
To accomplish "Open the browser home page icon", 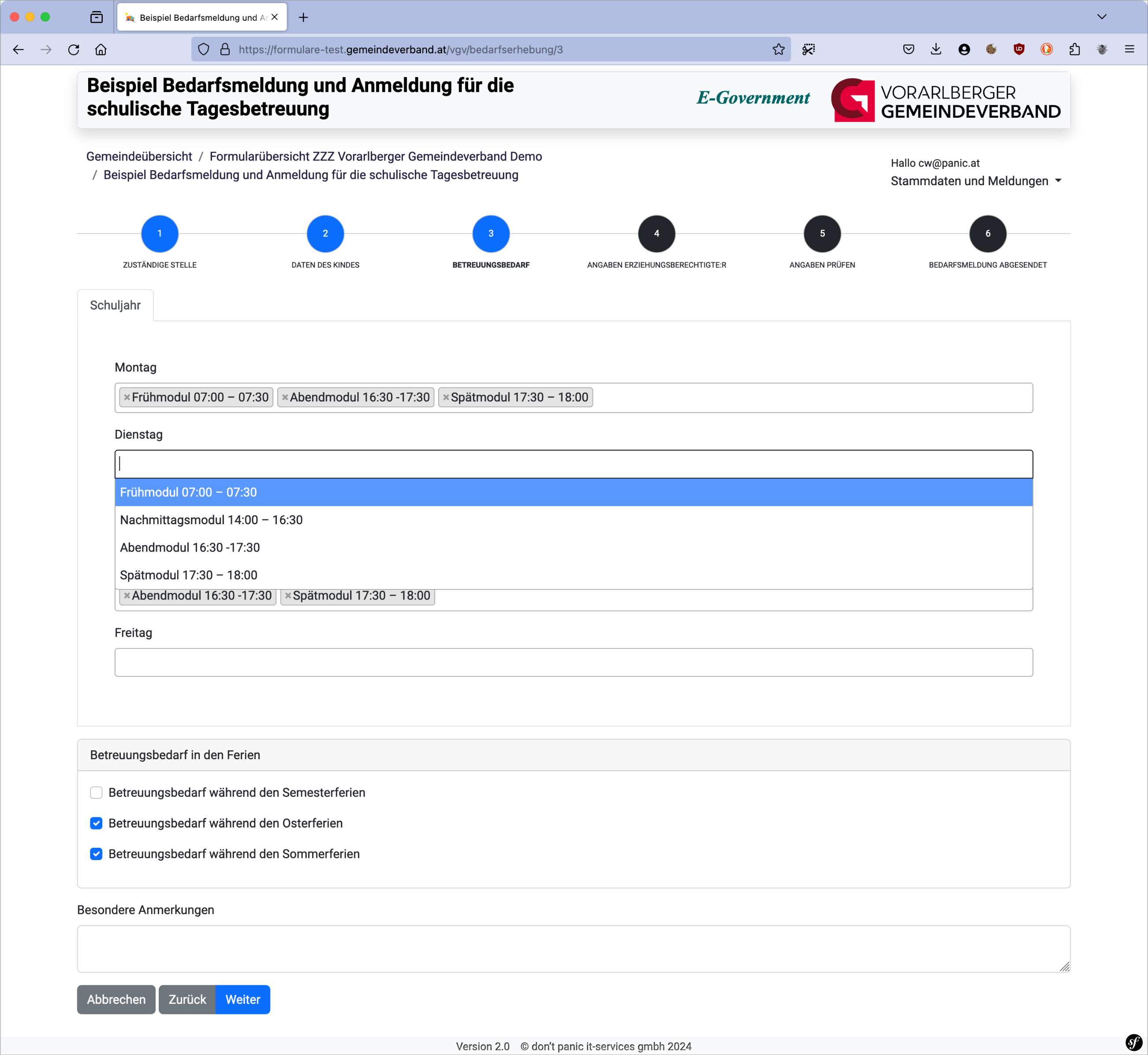I will pyautogui.click(x=101, y=50).
